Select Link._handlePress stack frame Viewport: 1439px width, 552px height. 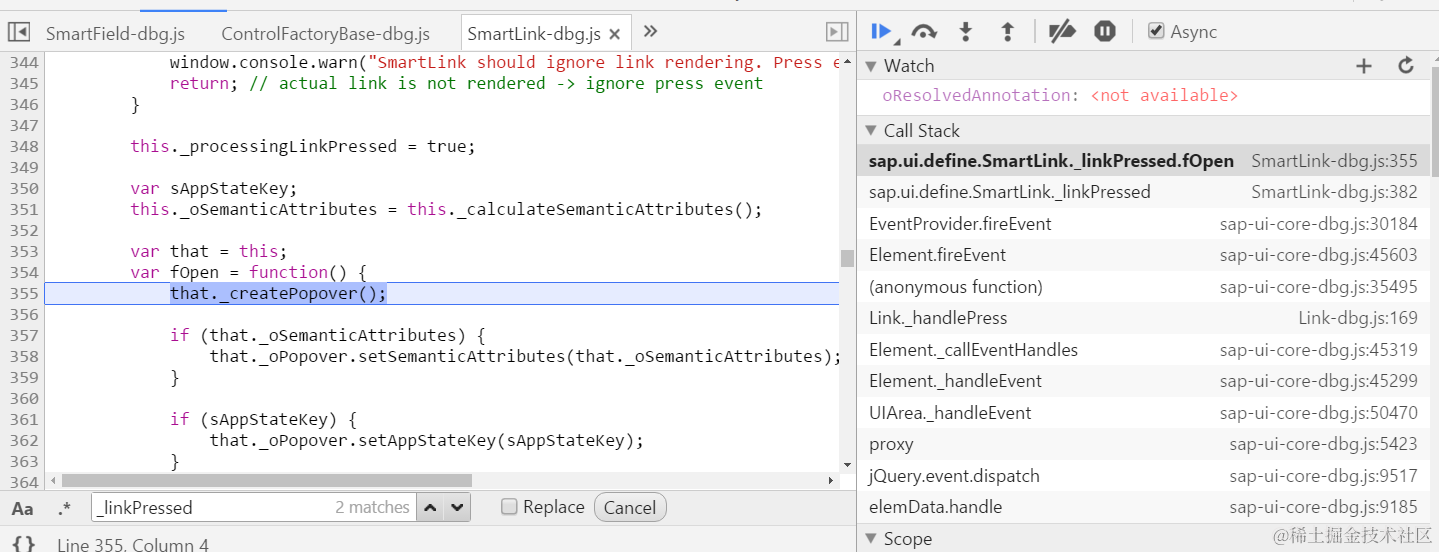pyautogui.click(x=1143, y=318)
